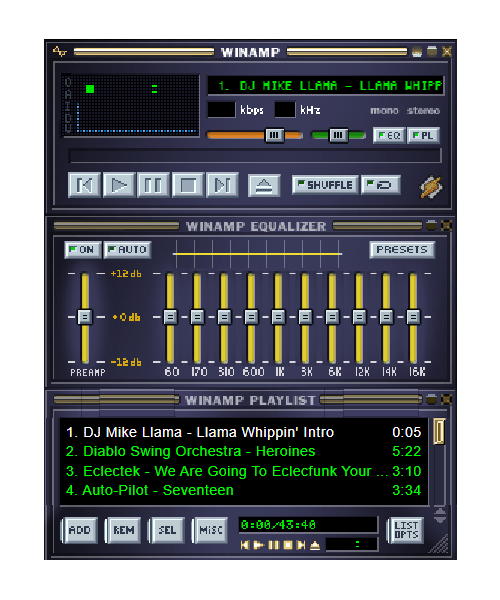Click the spectrum visualizer display

tap(130, 105)
